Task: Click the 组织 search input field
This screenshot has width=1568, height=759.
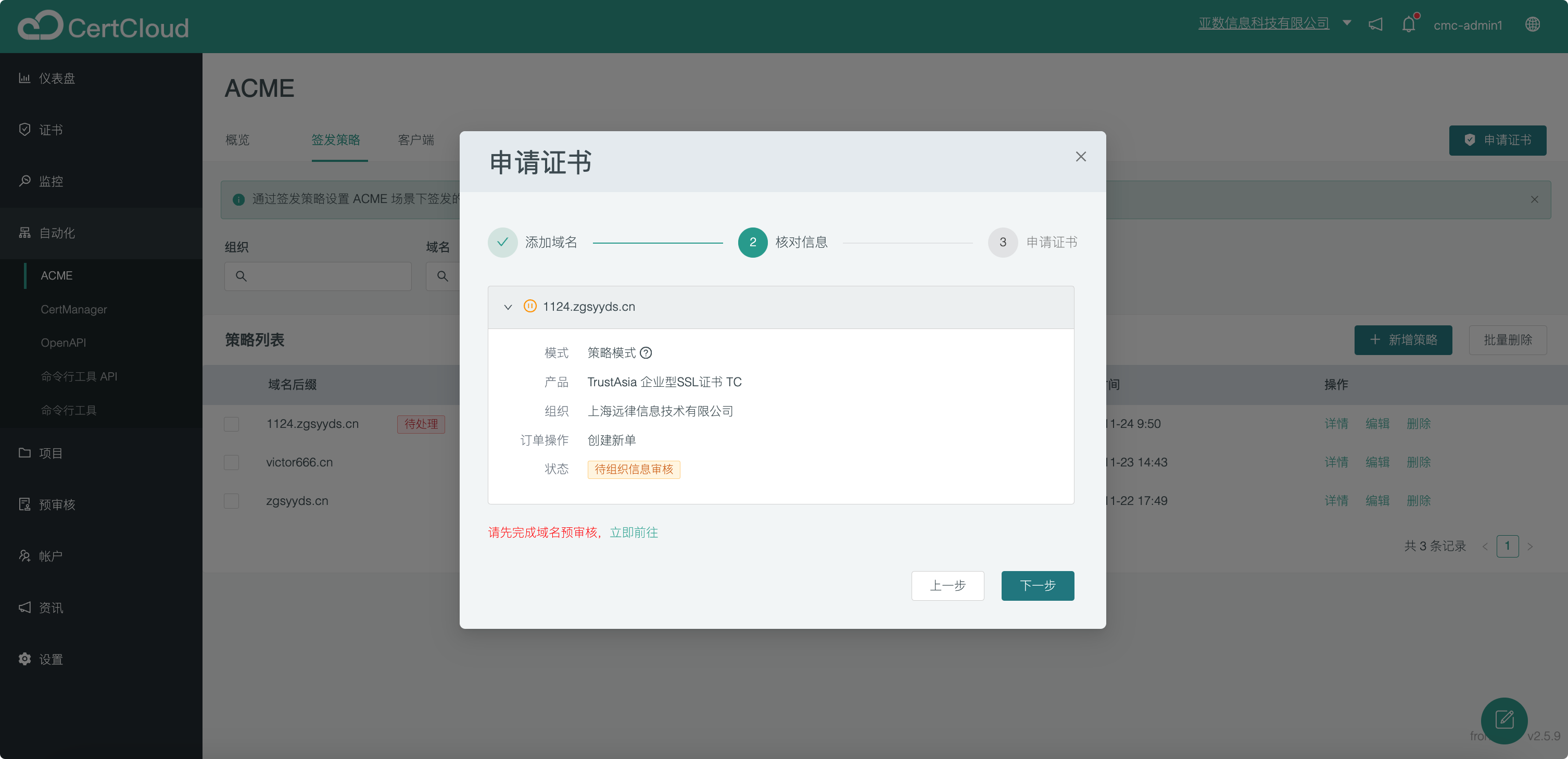Action: (318, 276)
